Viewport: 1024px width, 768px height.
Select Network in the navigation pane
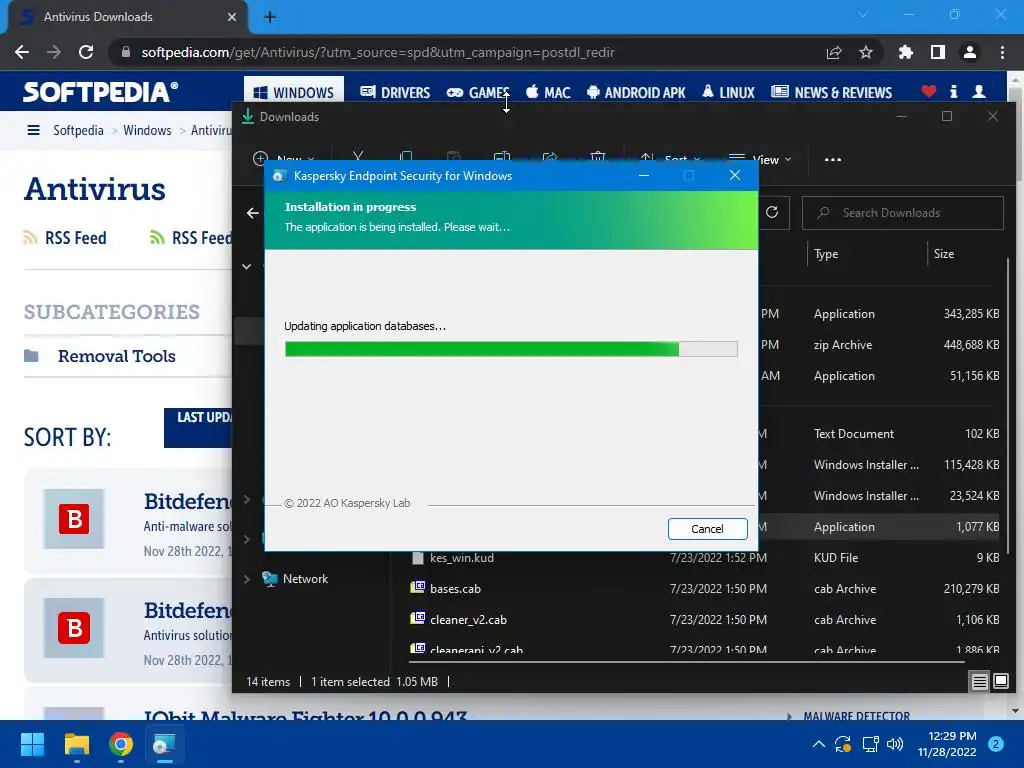[305, 579]
